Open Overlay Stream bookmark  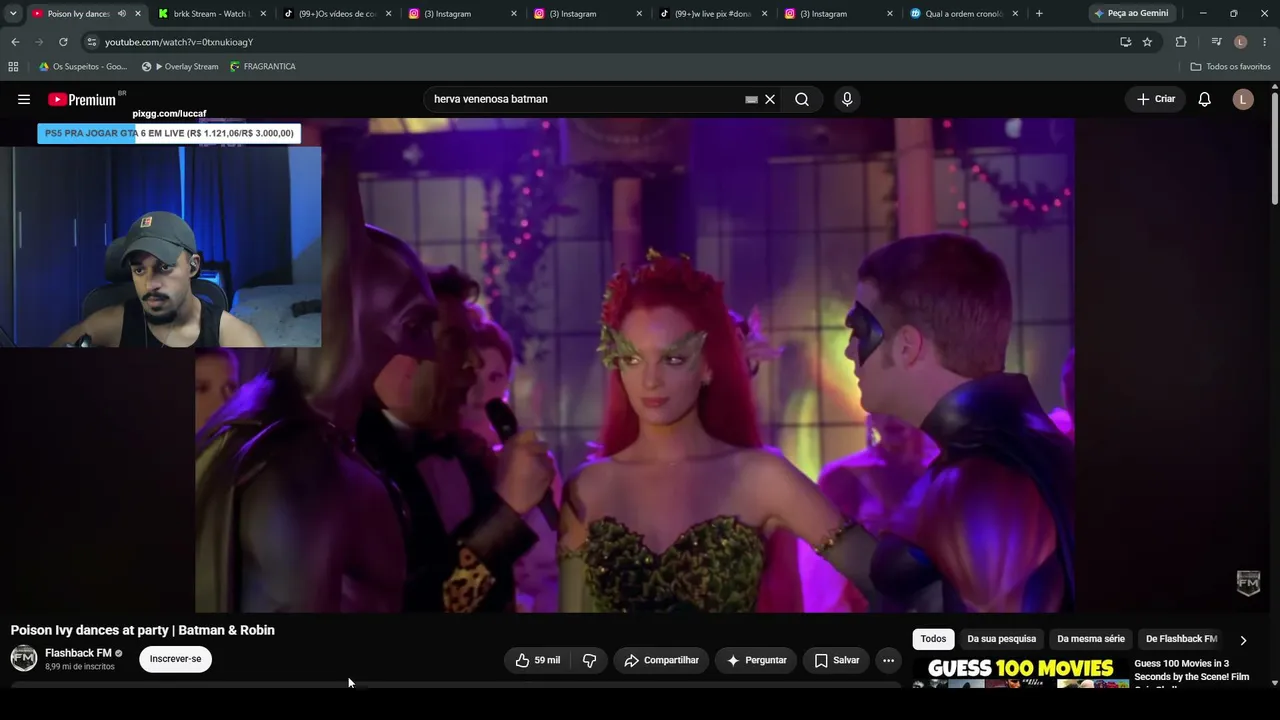[180, 67]
